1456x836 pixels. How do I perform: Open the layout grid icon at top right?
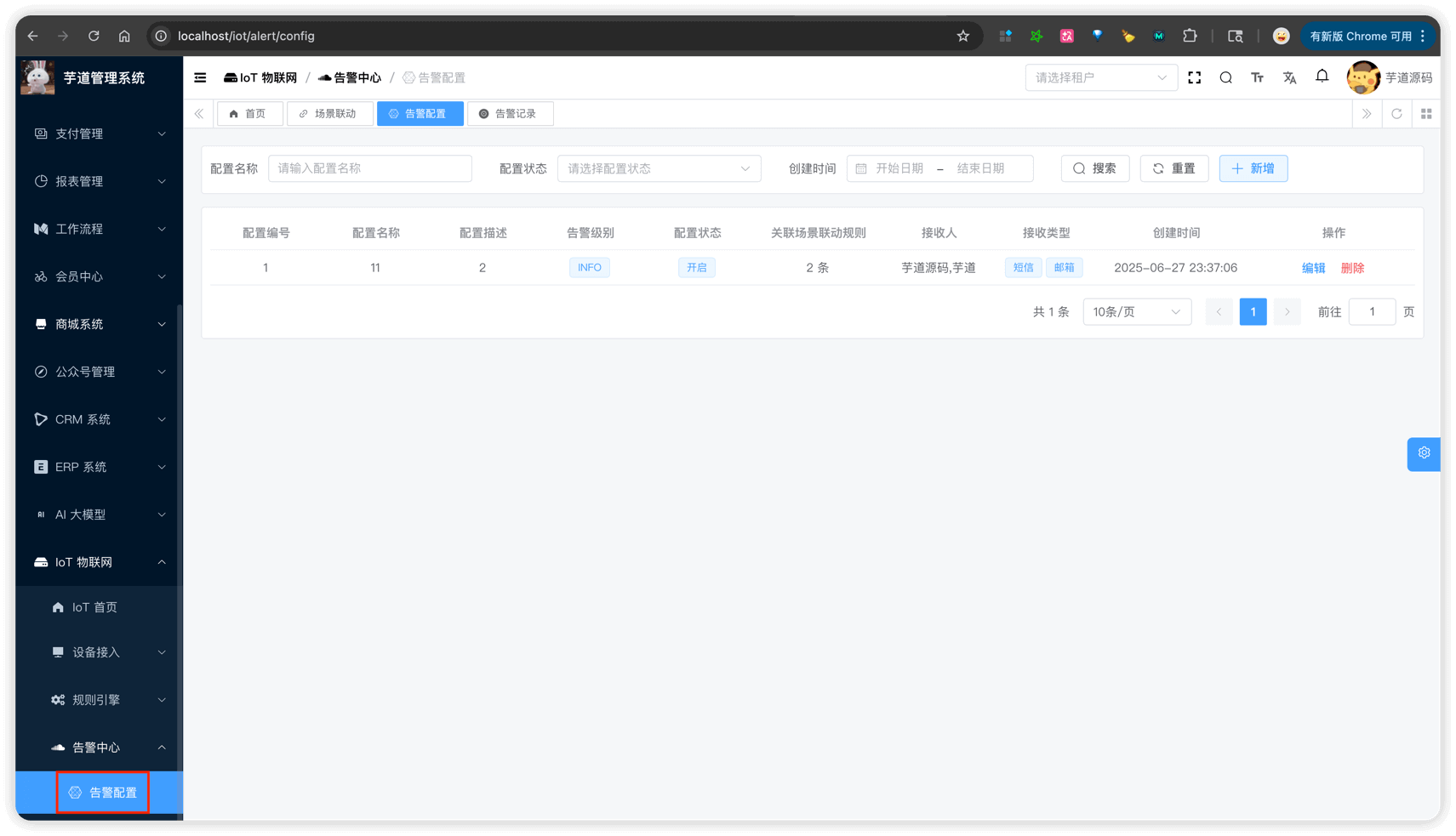(1426, 113)
